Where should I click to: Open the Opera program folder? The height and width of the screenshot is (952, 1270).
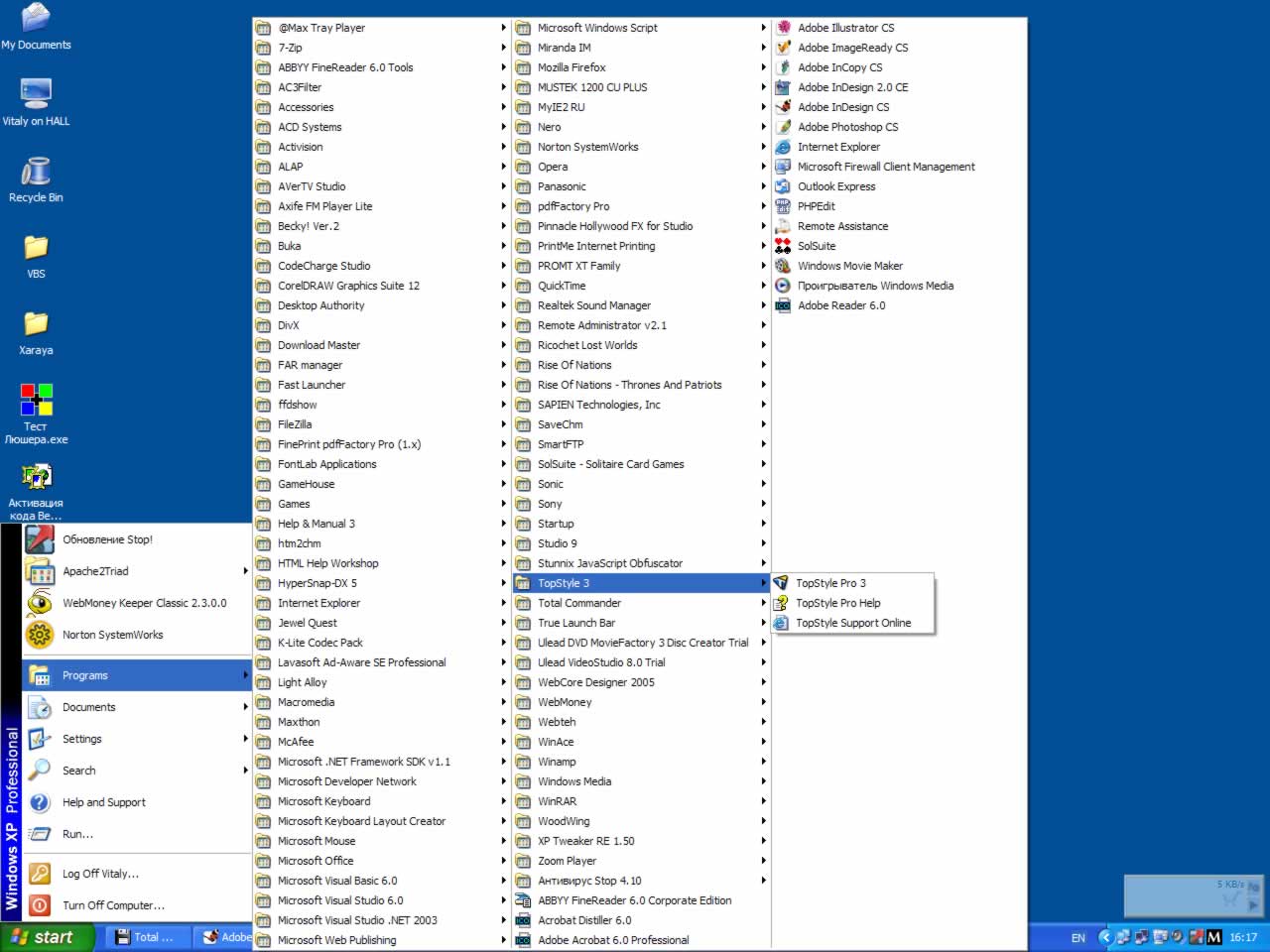click(x=642, y=167)
